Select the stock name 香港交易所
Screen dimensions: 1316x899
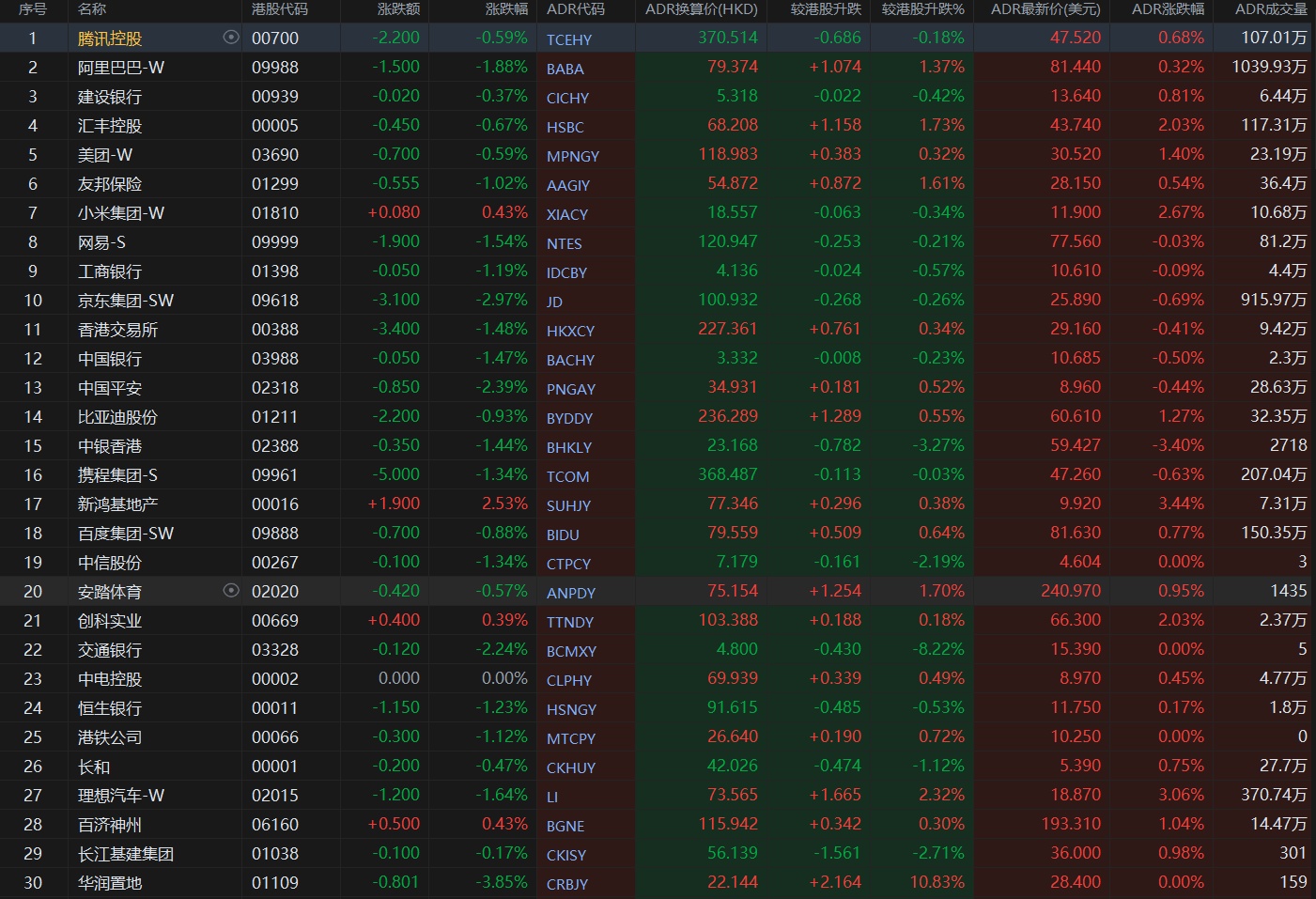tap(117, 330)
